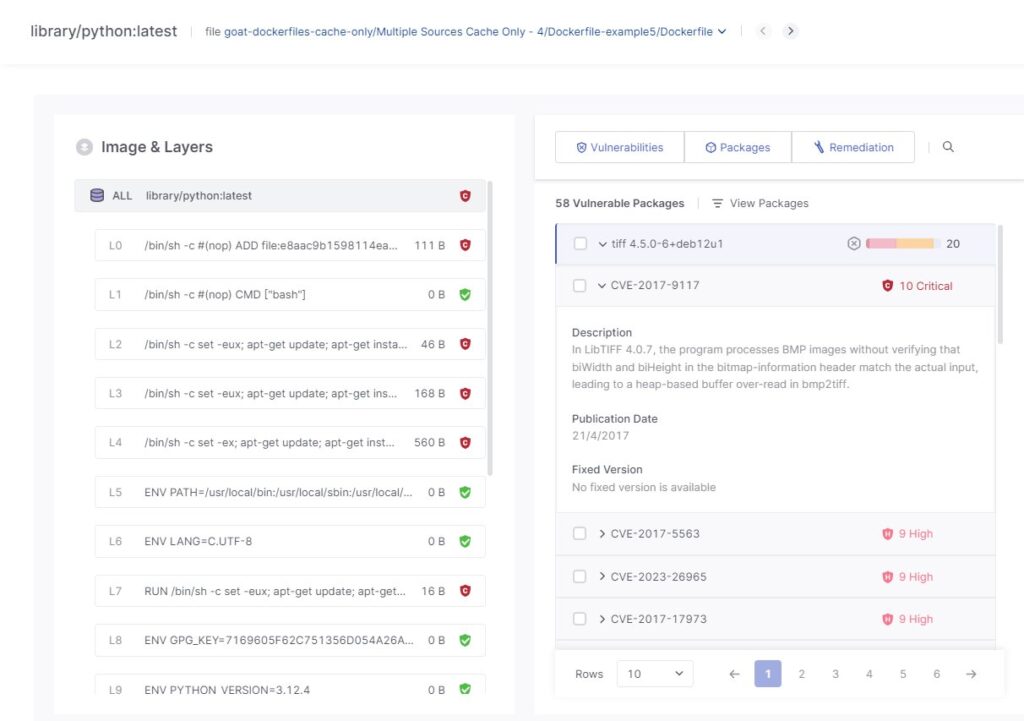This screenshot has width=1024, height=721.
Task: Click the next file arrow in header
Action: point(790,31)
